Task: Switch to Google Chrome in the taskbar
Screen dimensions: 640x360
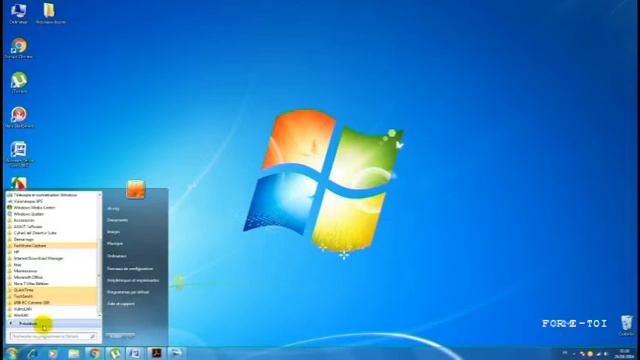Action: pyautogui.click(x=94, y=353)
